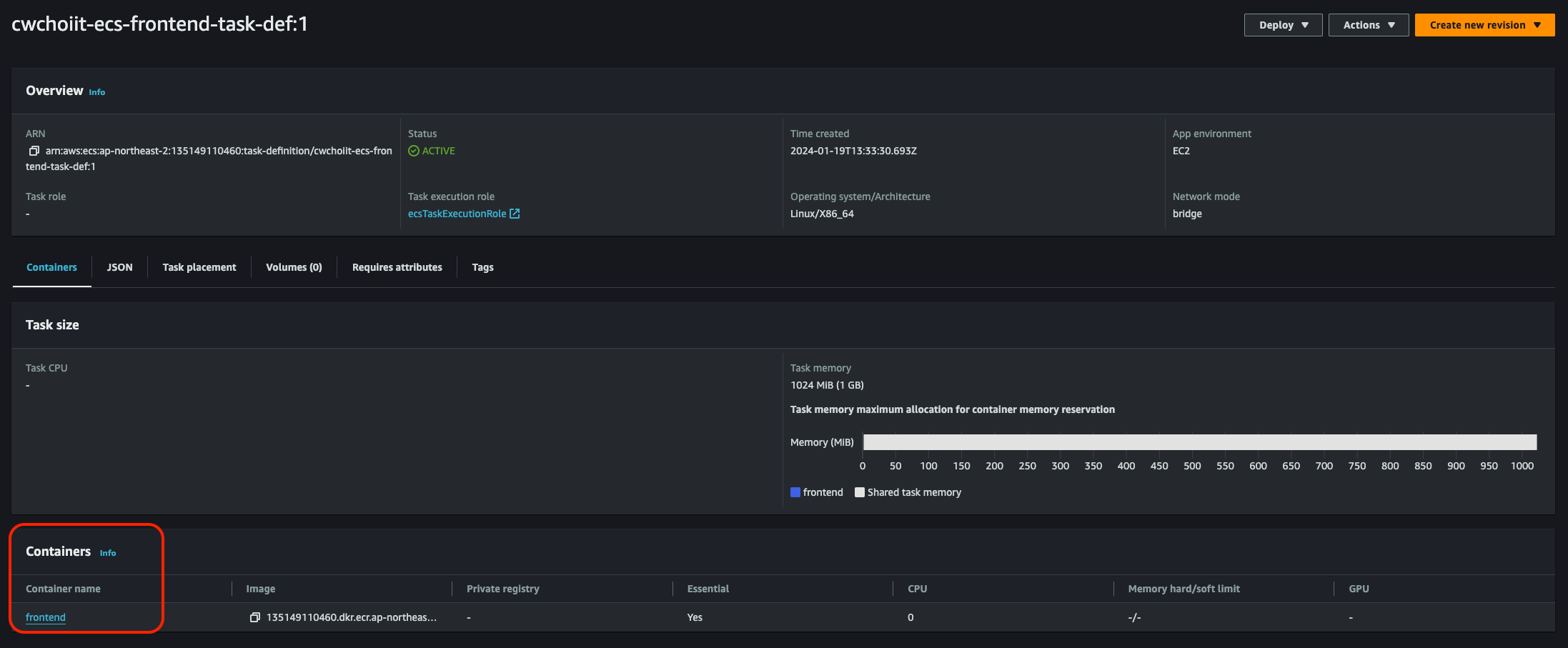
Task: Click the blue frontend legend swatch
Action: click(795, 492)
